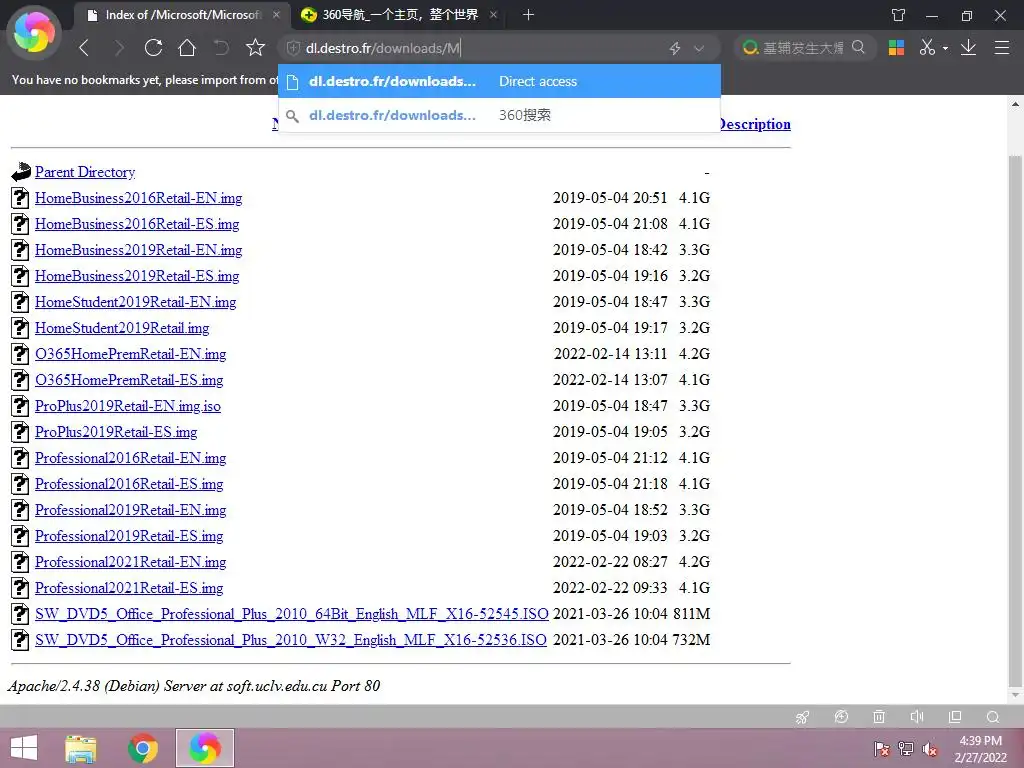The height and width of the screenshot is (768, 1024).
Task: Download HomeBusiness2016Retail-EN.img
Action: (x=138, y=198)
